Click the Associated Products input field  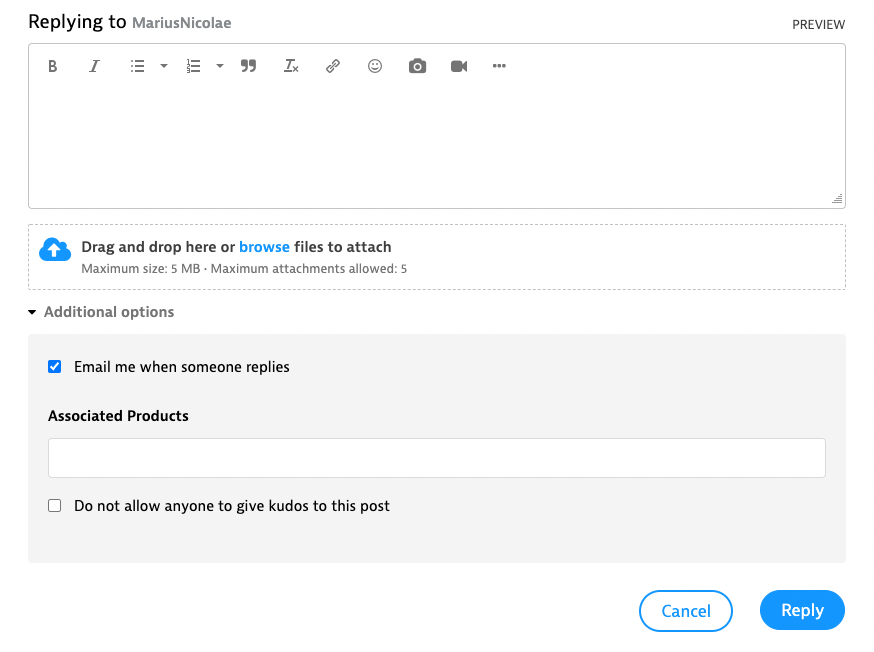(437, 458)
